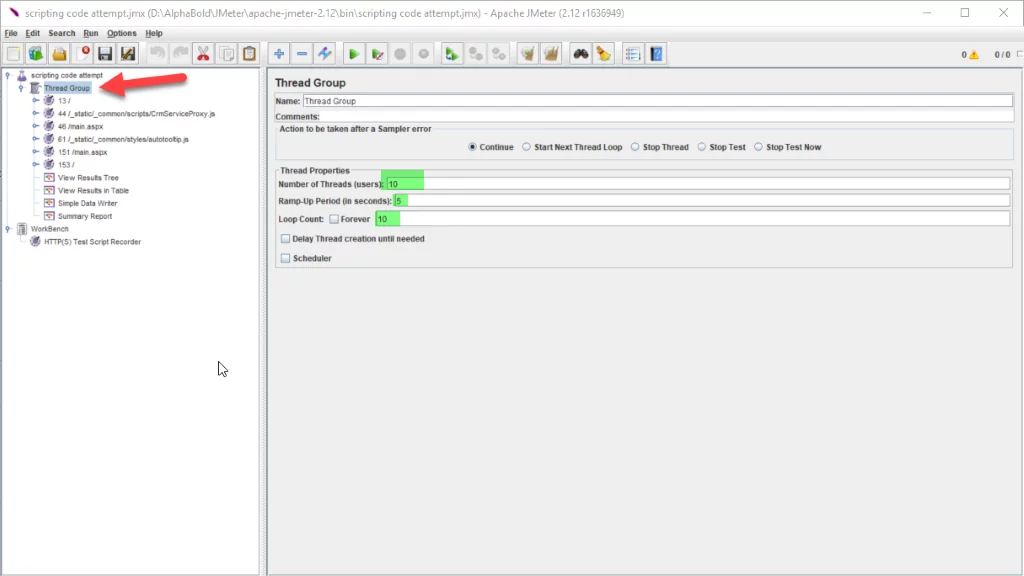Tick the Scheduler checkbox

coord(285,259)
